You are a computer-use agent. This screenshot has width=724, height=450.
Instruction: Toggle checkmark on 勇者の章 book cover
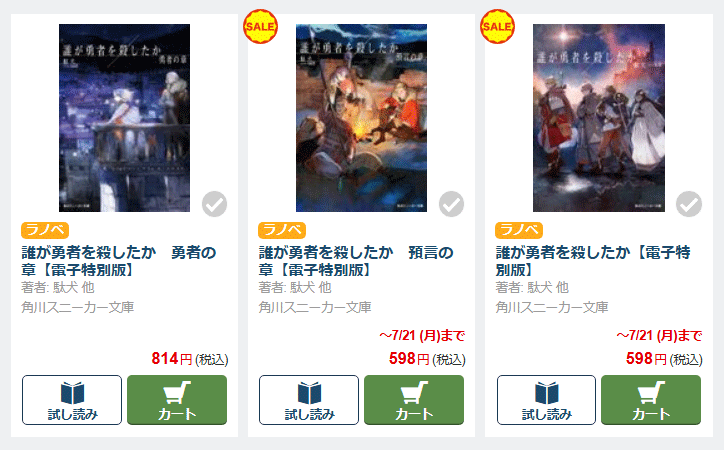tap(214, 204)
